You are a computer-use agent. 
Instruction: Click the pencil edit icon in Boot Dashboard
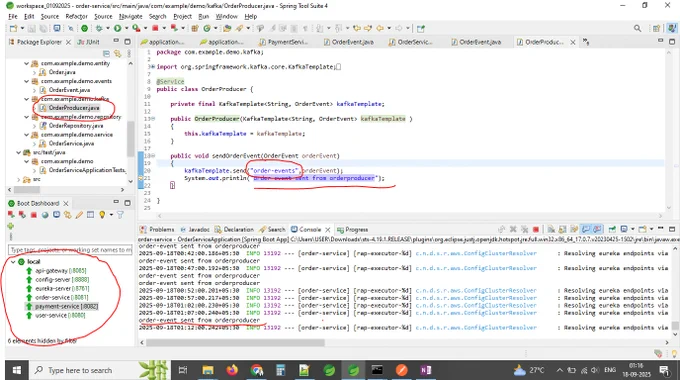pos(79,215)
